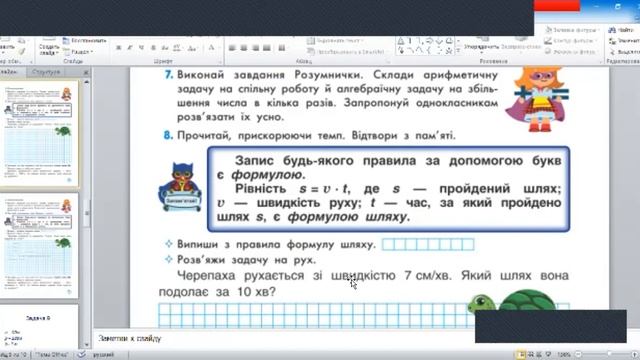
Task: Click the Найти (Find) button
Action: (x=622, y=30)
